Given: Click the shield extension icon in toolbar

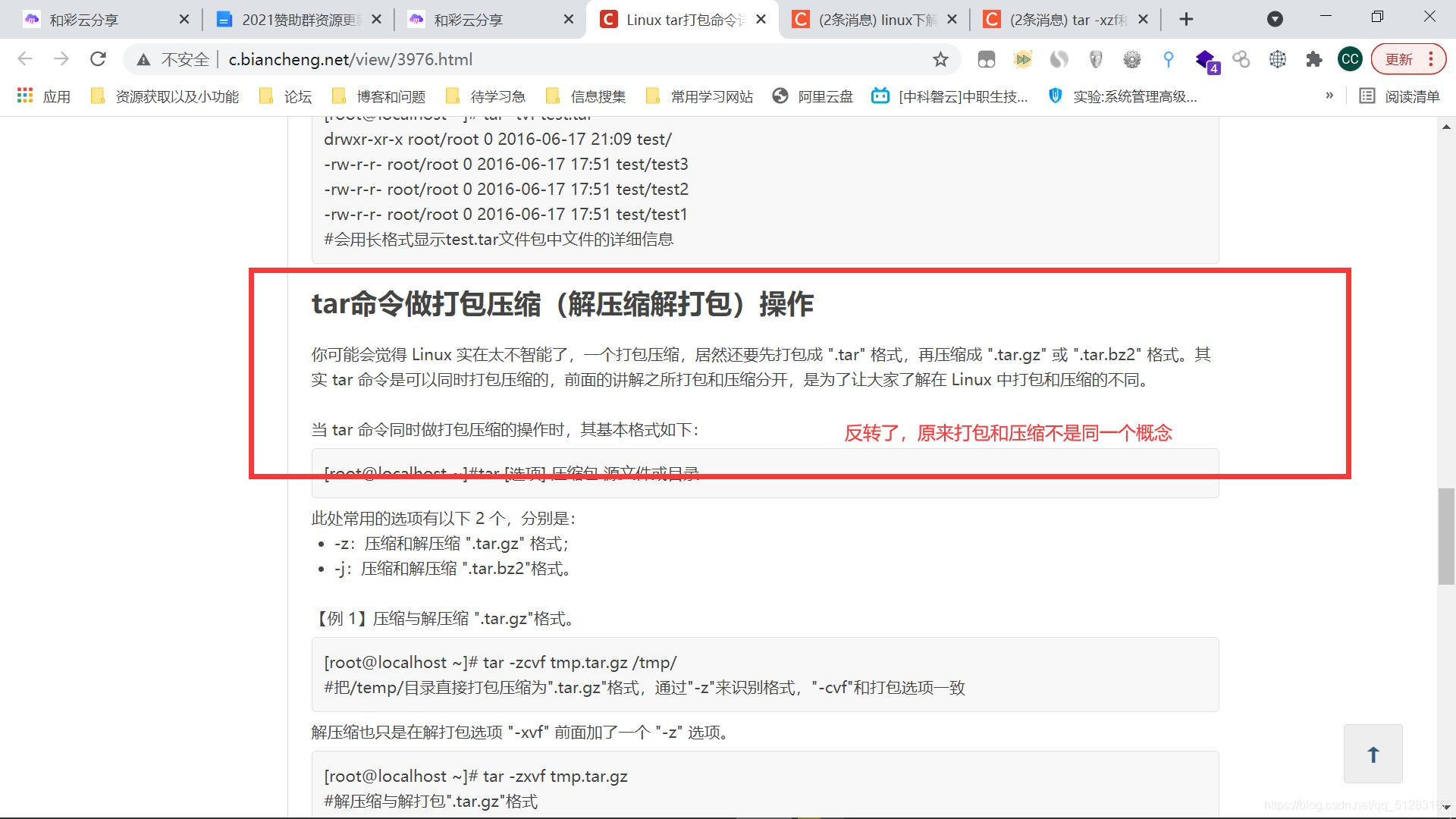Looking at the screenshot, I should (1096, 59).
